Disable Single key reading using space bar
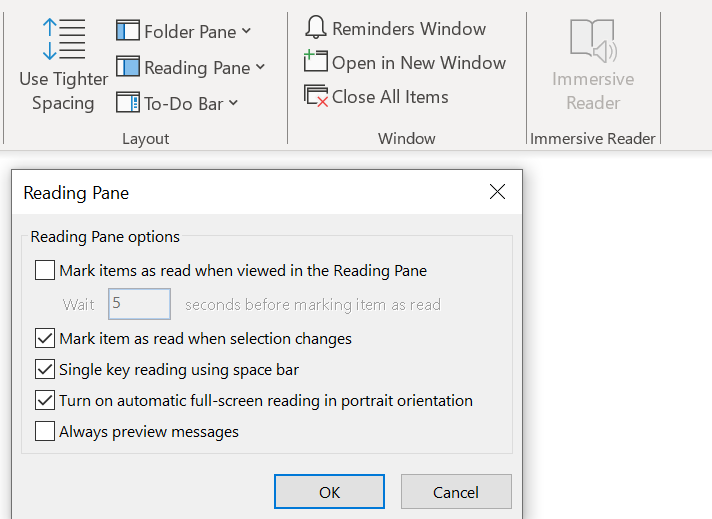Screen dimensions: 712x519 [x=45, y=369]
